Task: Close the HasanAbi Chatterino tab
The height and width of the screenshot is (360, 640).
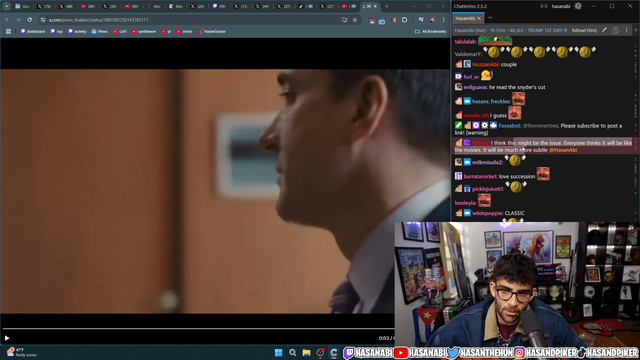Action: (x=479, y=18)
